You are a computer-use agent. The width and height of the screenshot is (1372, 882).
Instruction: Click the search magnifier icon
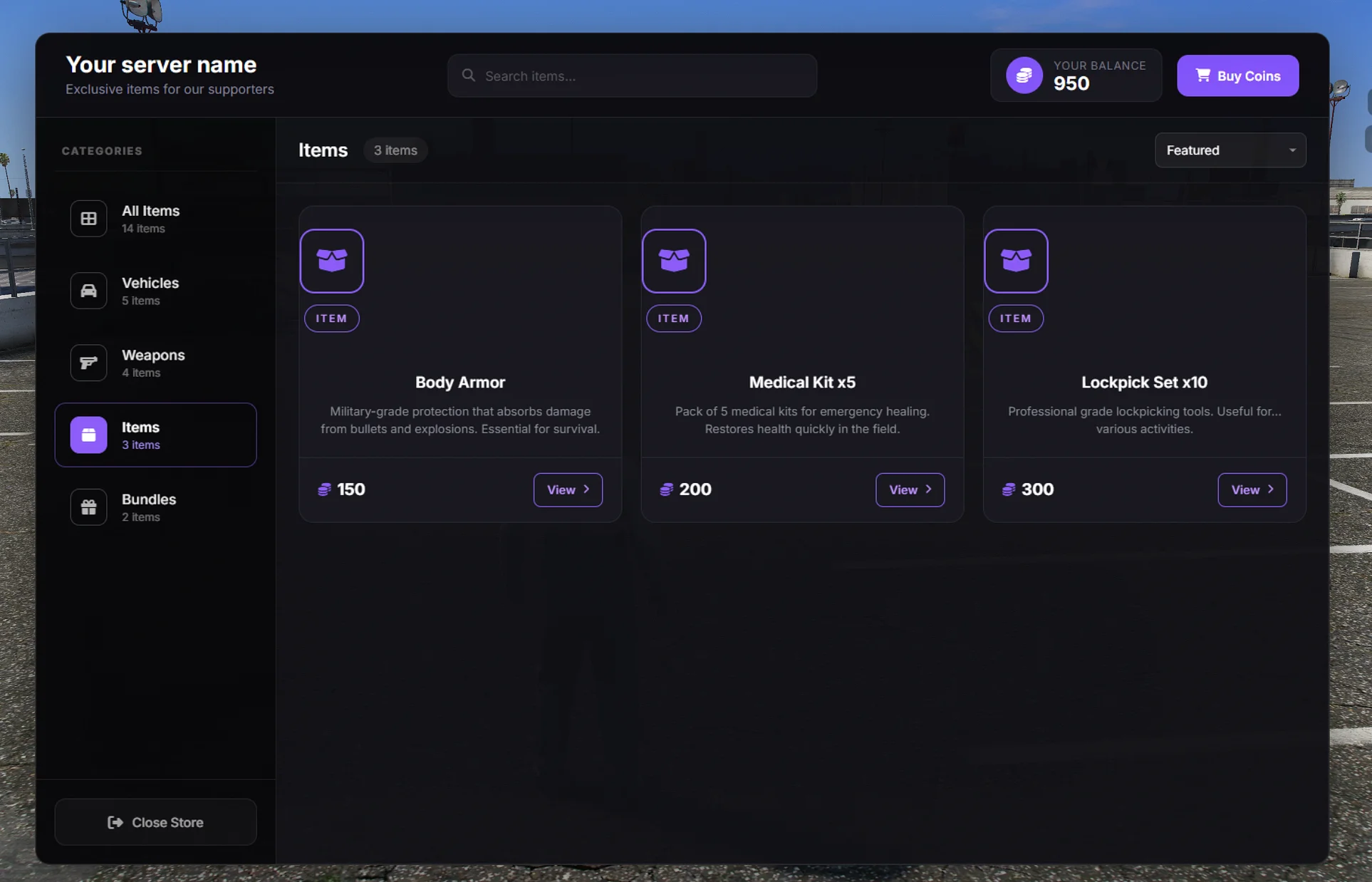[469, 75]
